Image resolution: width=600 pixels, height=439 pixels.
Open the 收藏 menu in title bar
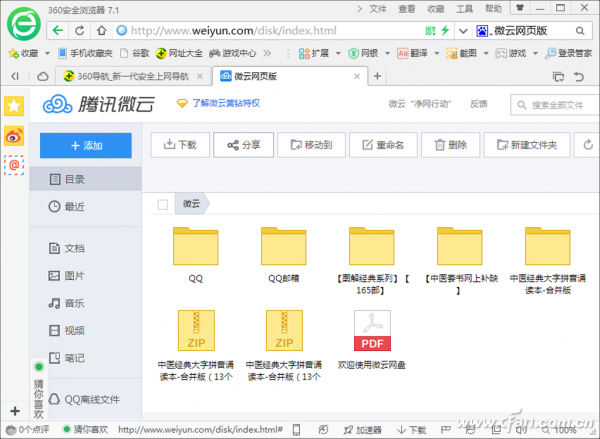435,8
